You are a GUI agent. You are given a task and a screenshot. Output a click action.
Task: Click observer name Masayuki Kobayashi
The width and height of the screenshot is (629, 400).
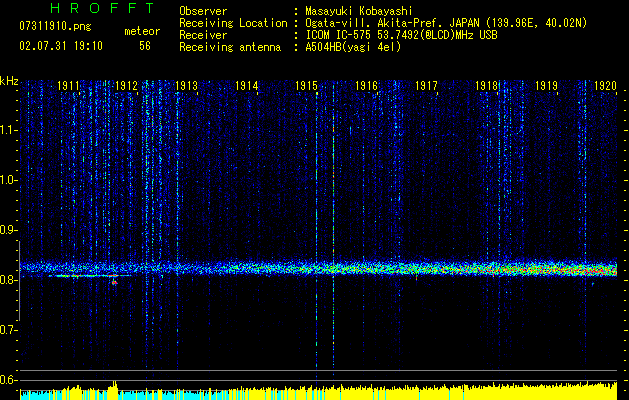click(359, 11)
